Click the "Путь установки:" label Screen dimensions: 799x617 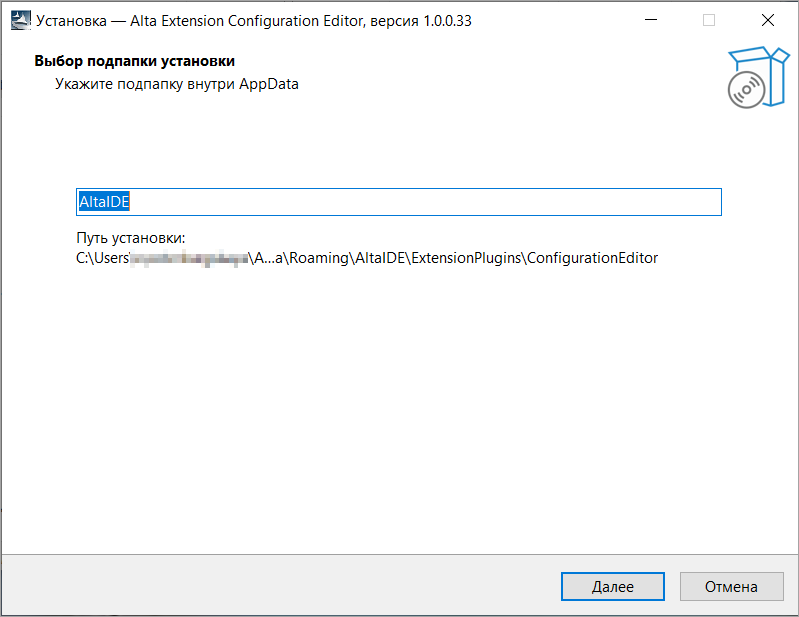point(131,238)
